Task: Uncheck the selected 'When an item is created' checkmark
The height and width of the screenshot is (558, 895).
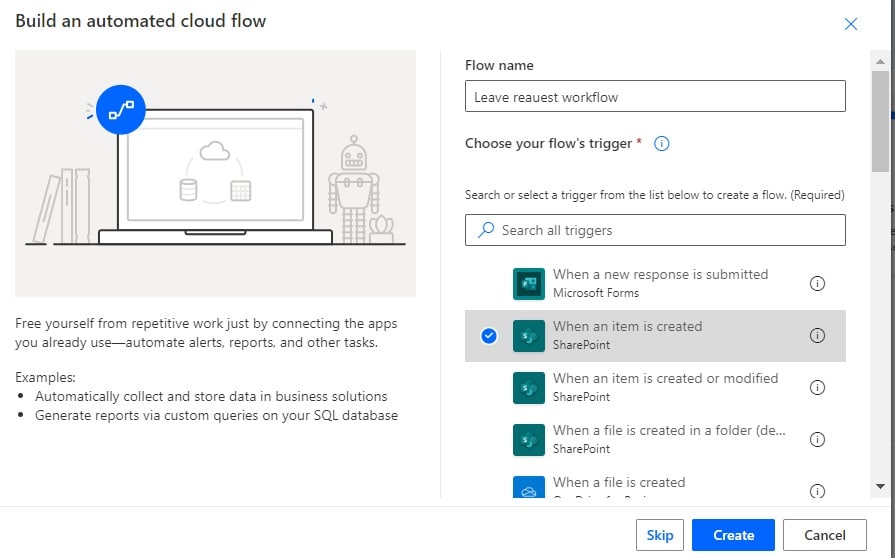Action: [x=489, y=335]
